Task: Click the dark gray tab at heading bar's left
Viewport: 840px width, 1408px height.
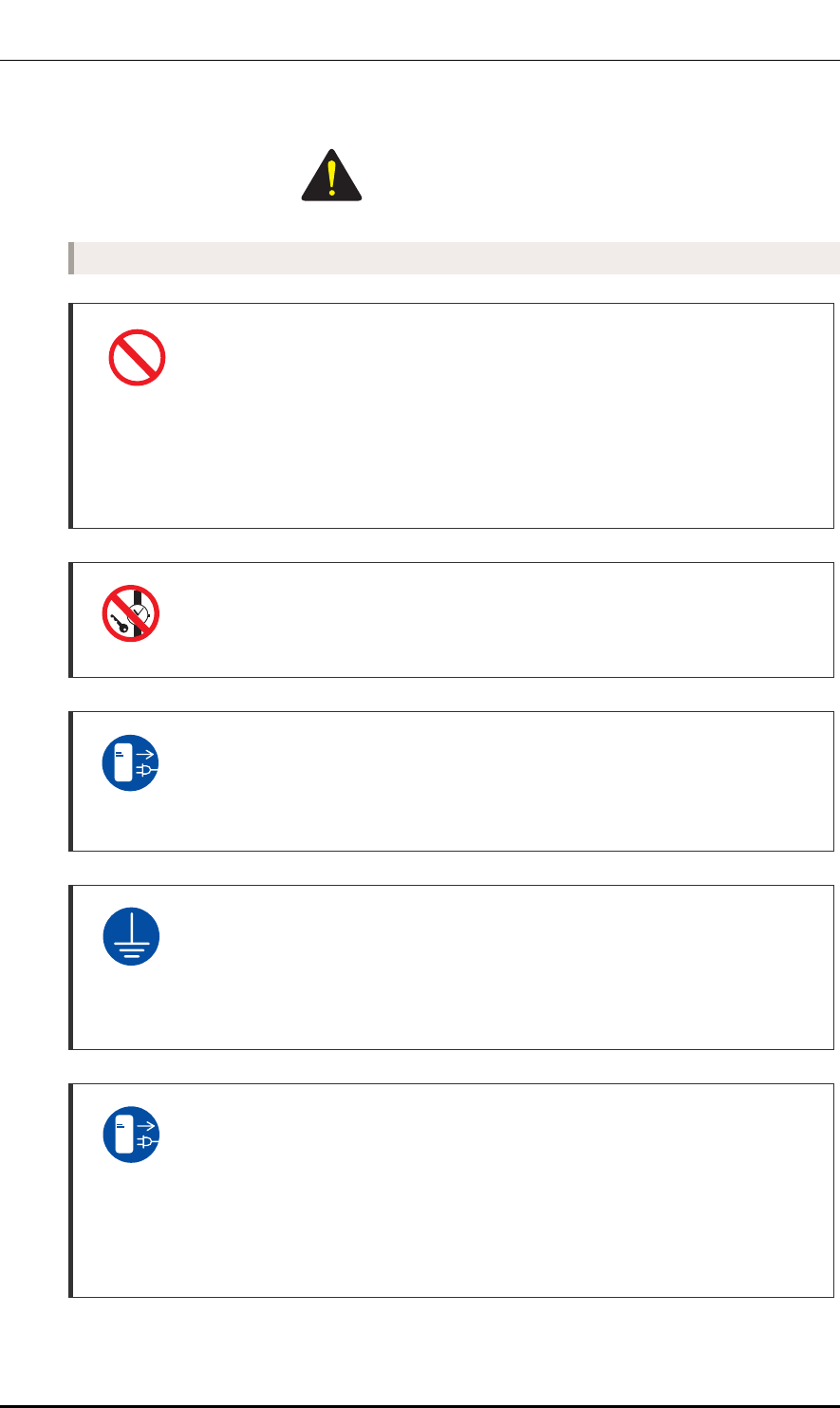Action: (x=71, y=258)
